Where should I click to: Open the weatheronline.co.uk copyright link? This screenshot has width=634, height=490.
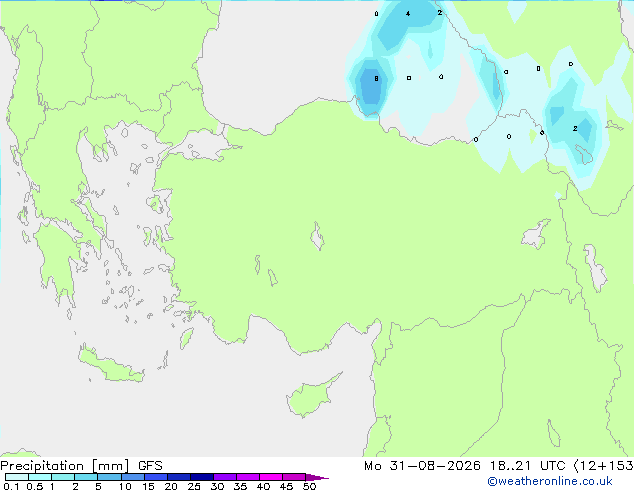tap(549, 481)
